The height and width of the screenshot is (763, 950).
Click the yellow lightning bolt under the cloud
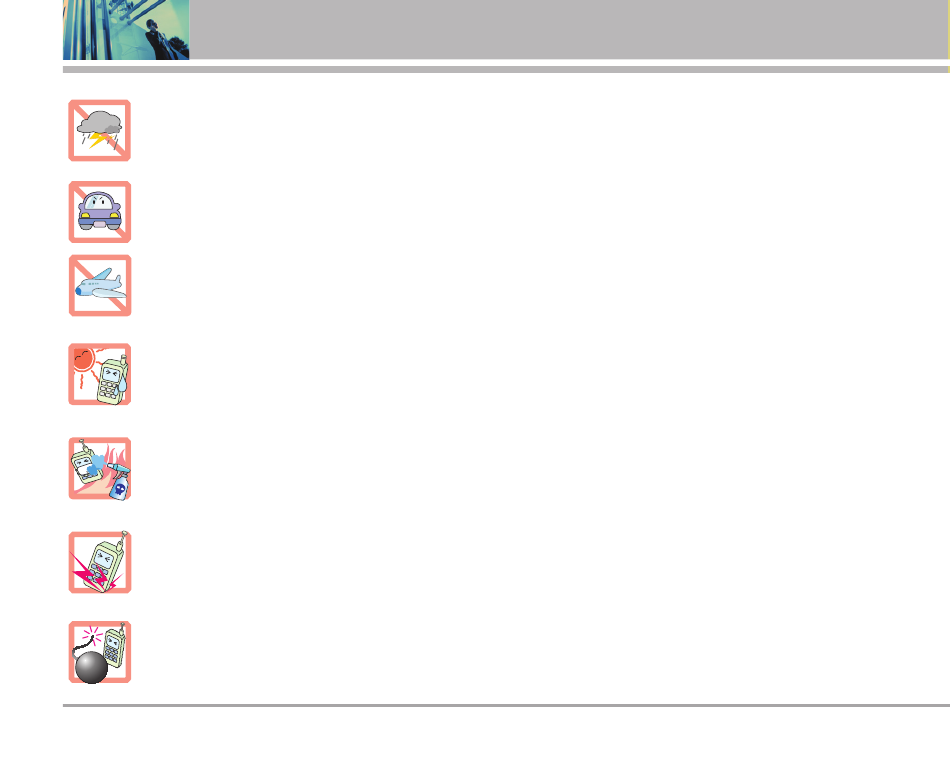point(97,140)
